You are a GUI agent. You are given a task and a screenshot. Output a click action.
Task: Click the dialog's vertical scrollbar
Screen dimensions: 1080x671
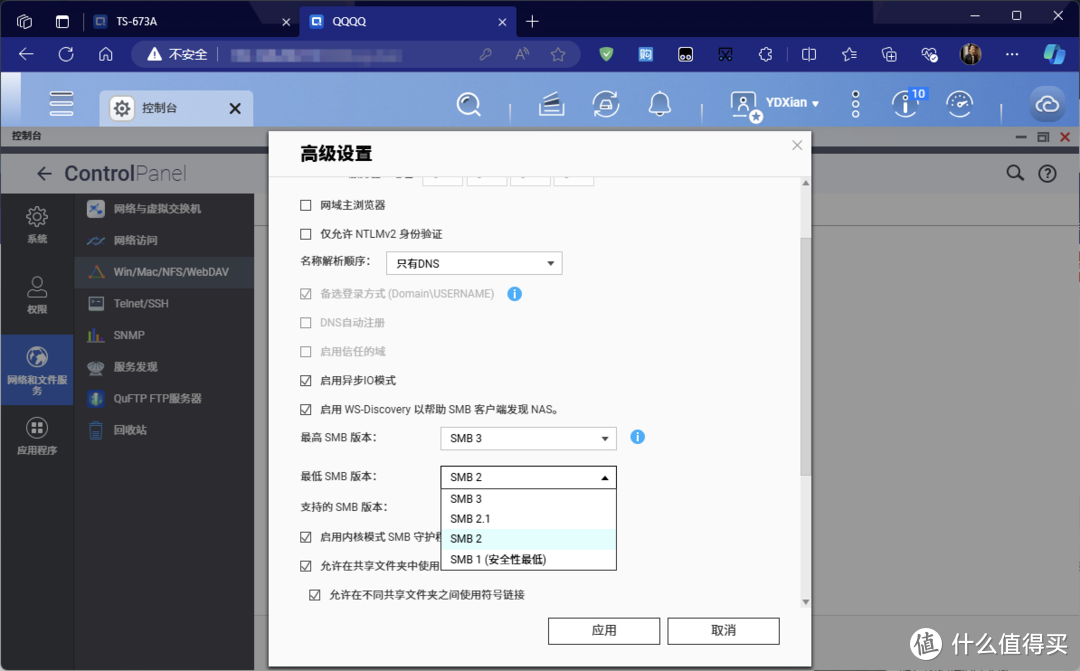coord(805,350)
